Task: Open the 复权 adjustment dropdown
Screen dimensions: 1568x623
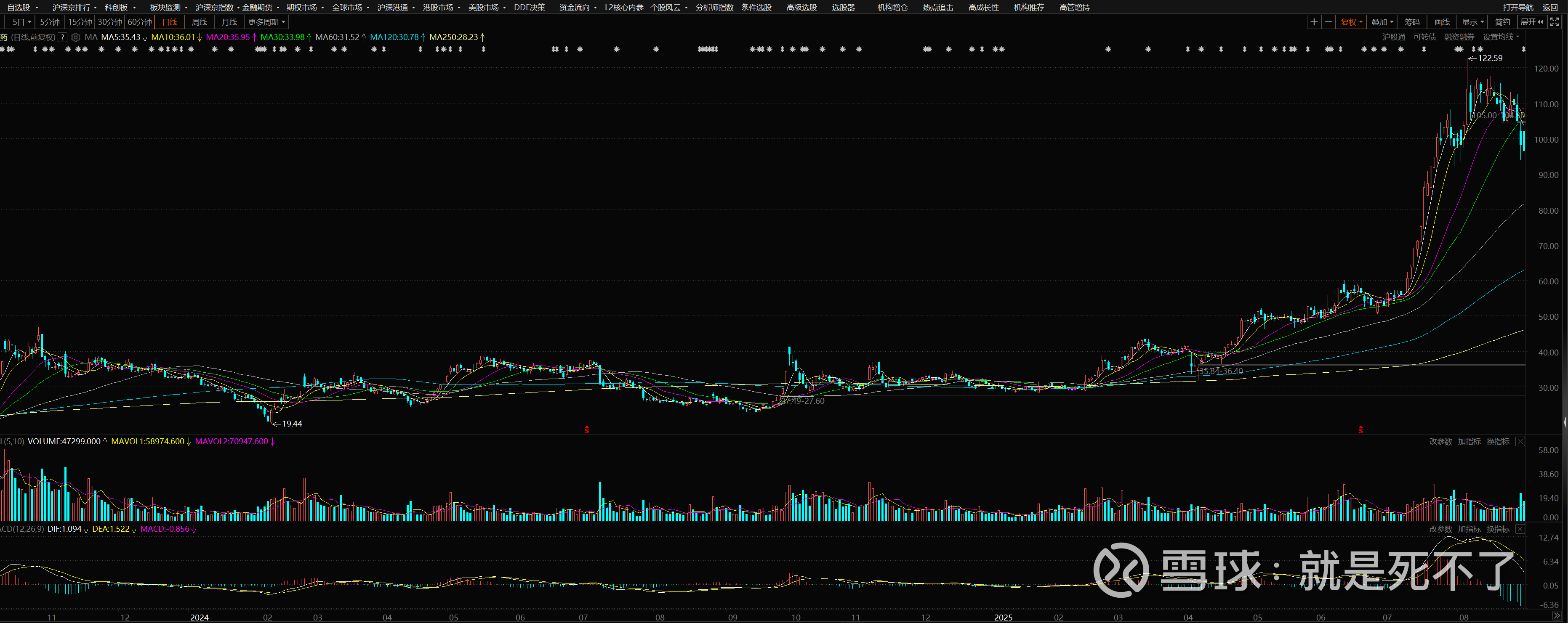Action: (x=1351, y=22)
